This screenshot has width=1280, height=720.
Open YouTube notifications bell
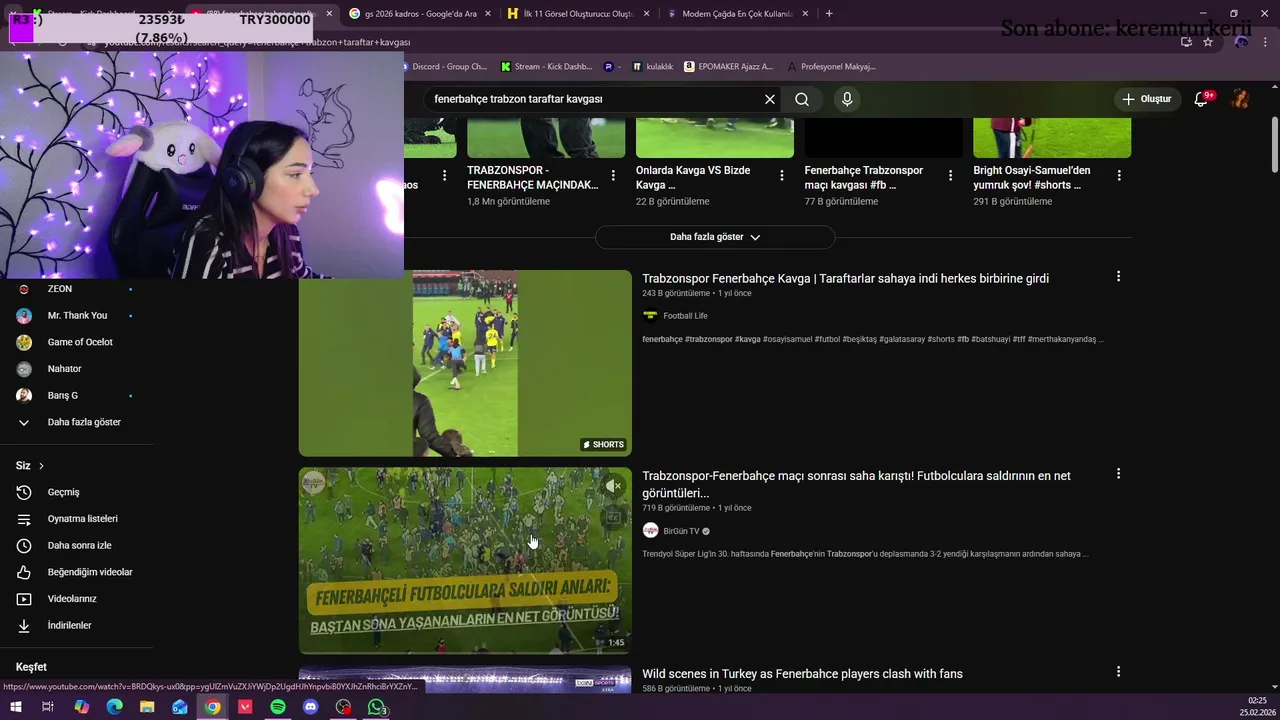coord(1202,99)
